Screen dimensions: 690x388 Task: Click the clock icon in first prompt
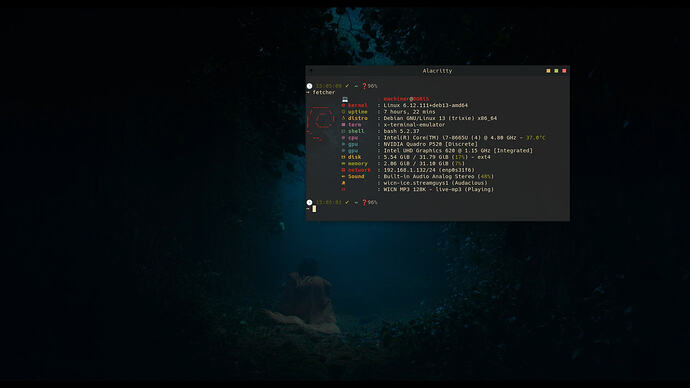pos(309,86)
